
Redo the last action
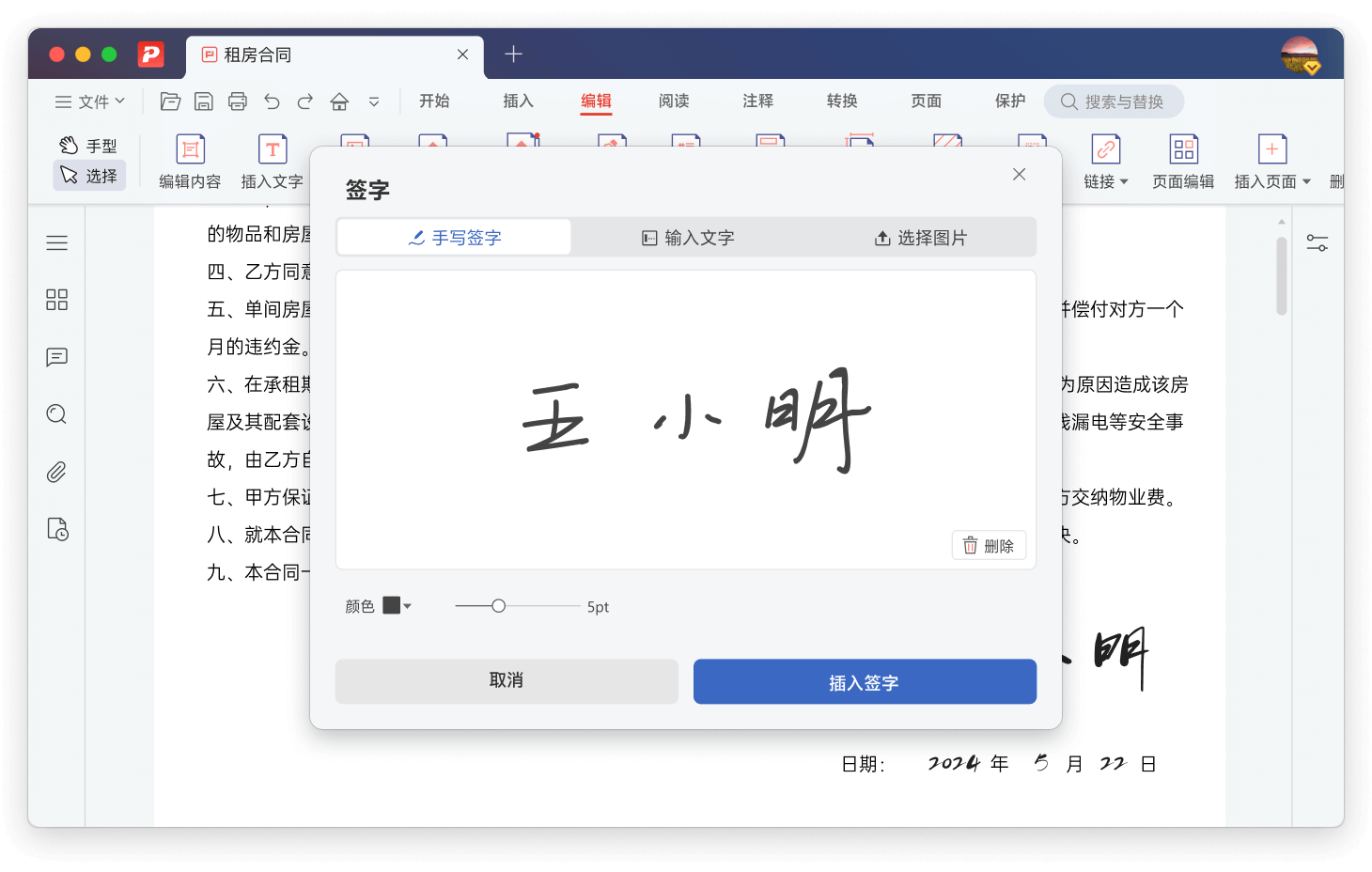click(305, 101)
